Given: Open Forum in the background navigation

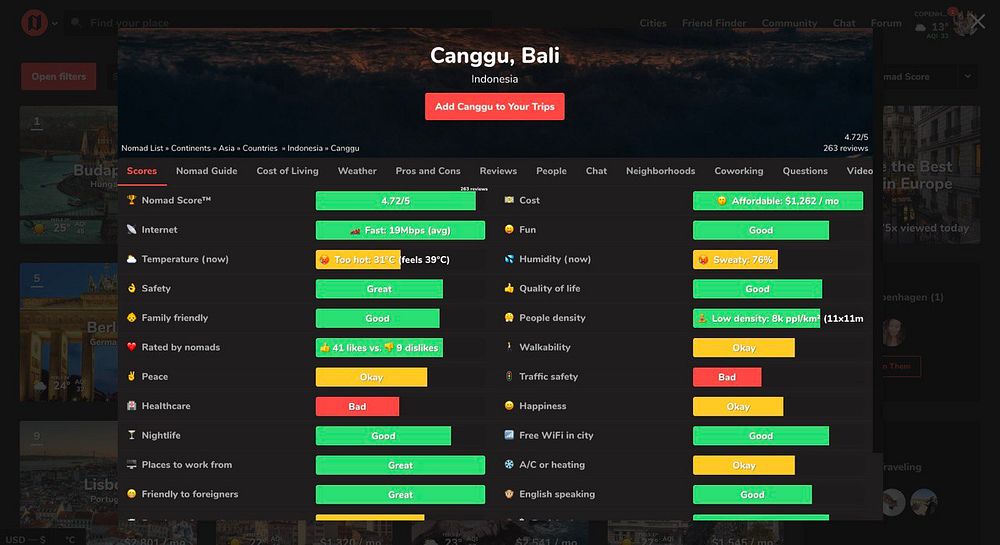Looking at the screenshot, I should (x=886, y=23).
